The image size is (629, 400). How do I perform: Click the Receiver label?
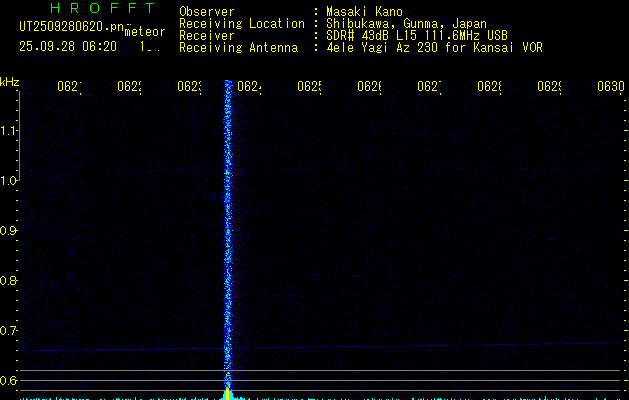tap(207, 36)
